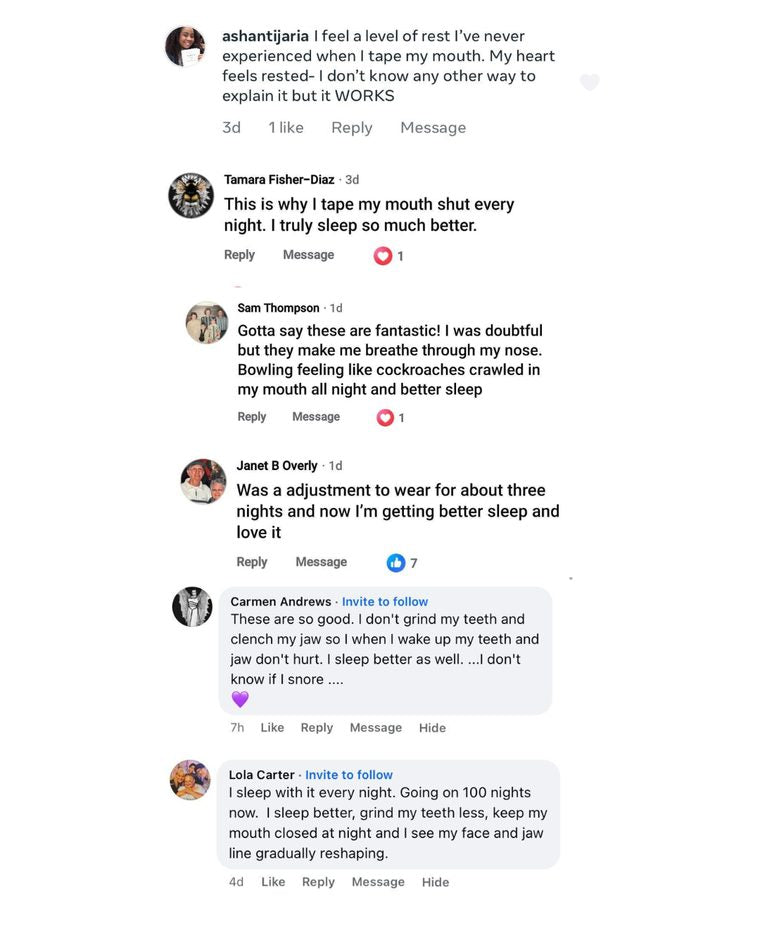The height and width of the screenshot is (950, 760).
Task: Like ashantijaria's comment with the heart icon
Action: coord(590,82)
